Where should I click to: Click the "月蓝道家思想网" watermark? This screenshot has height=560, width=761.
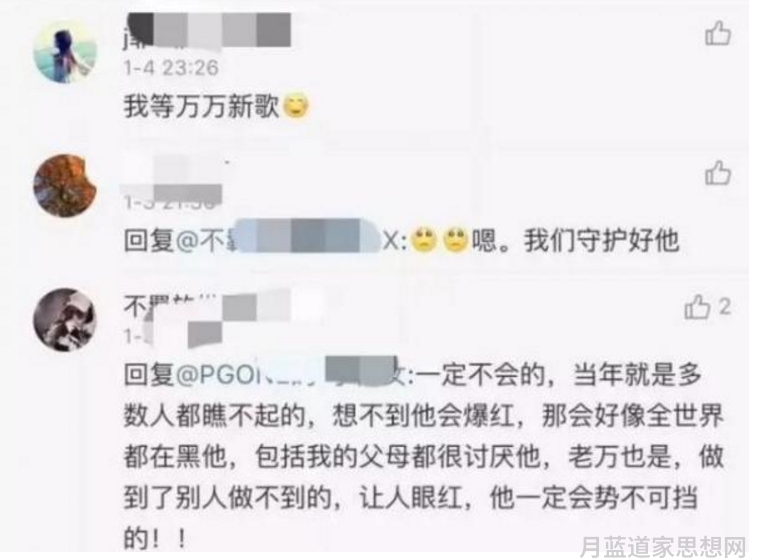(662, 547)
